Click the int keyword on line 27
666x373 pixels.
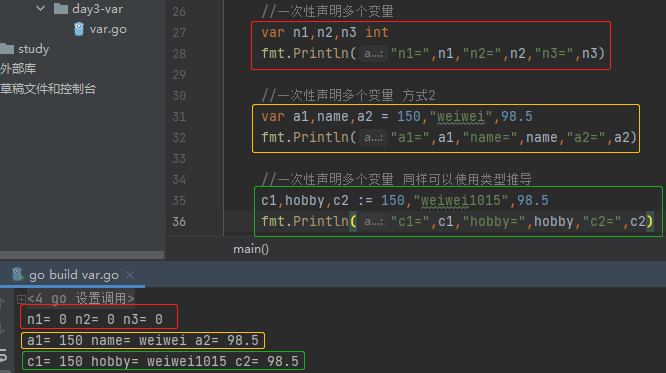tap(377, 32)
